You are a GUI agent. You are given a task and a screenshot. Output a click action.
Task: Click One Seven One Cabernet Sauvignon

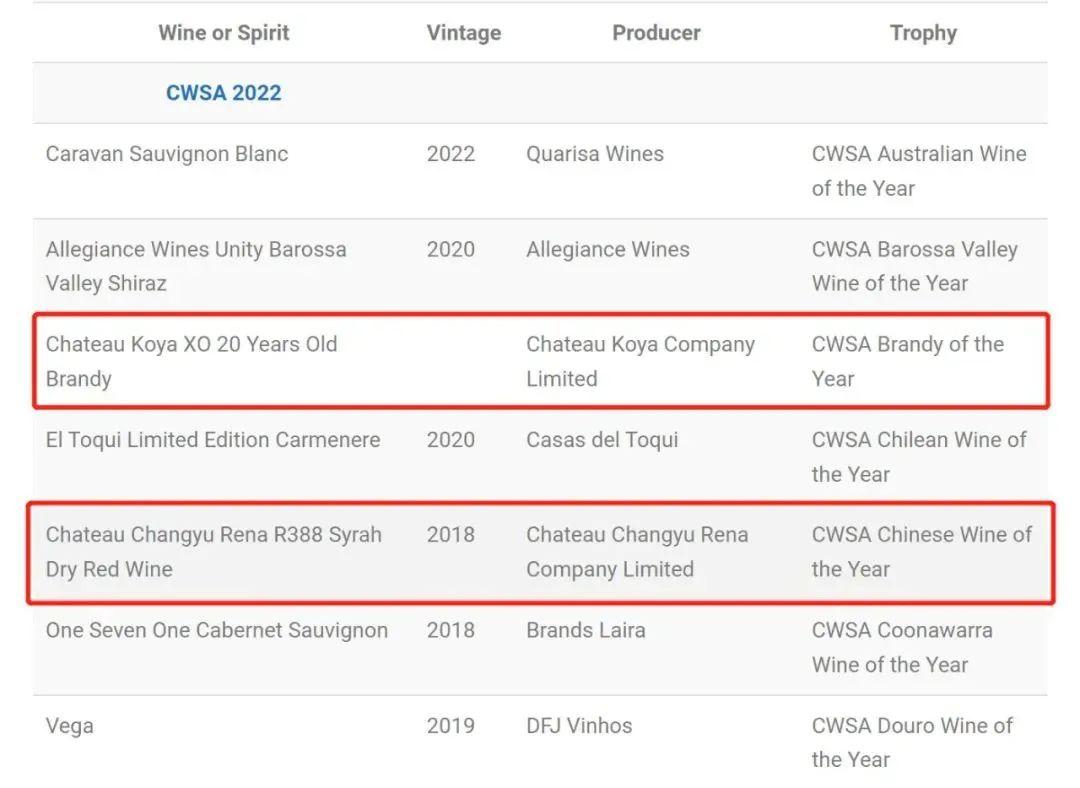click(217, 630)
